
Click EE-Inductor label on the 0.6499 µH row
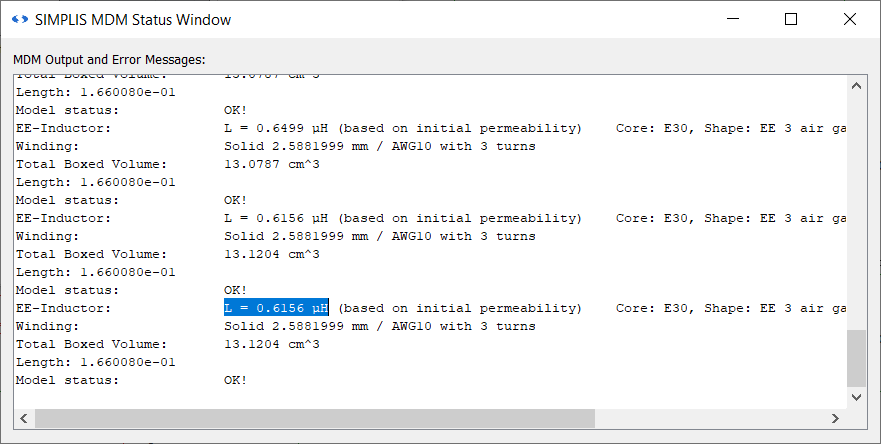[64, 128]
